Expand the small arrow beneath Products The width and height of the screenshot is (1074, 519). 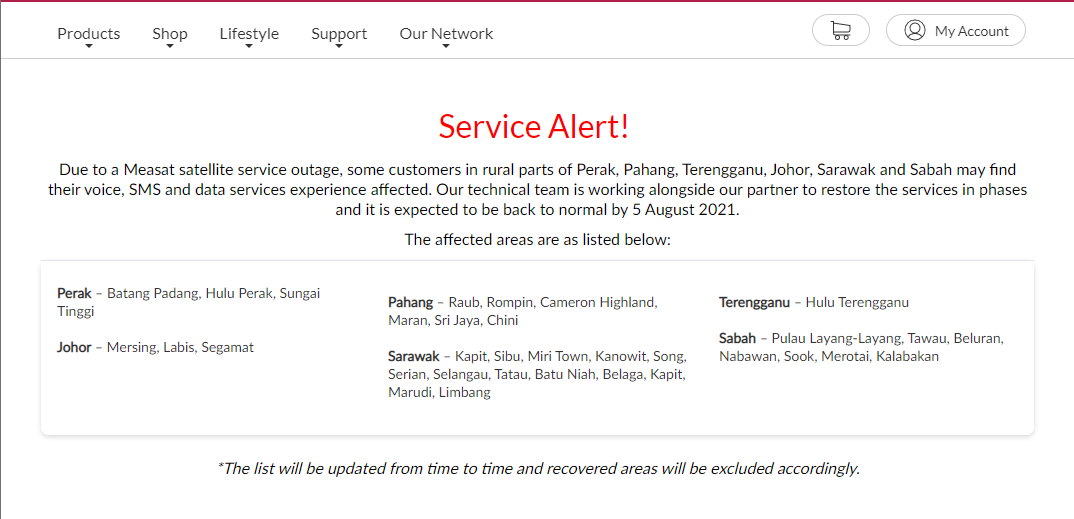(x=89, y=46)
